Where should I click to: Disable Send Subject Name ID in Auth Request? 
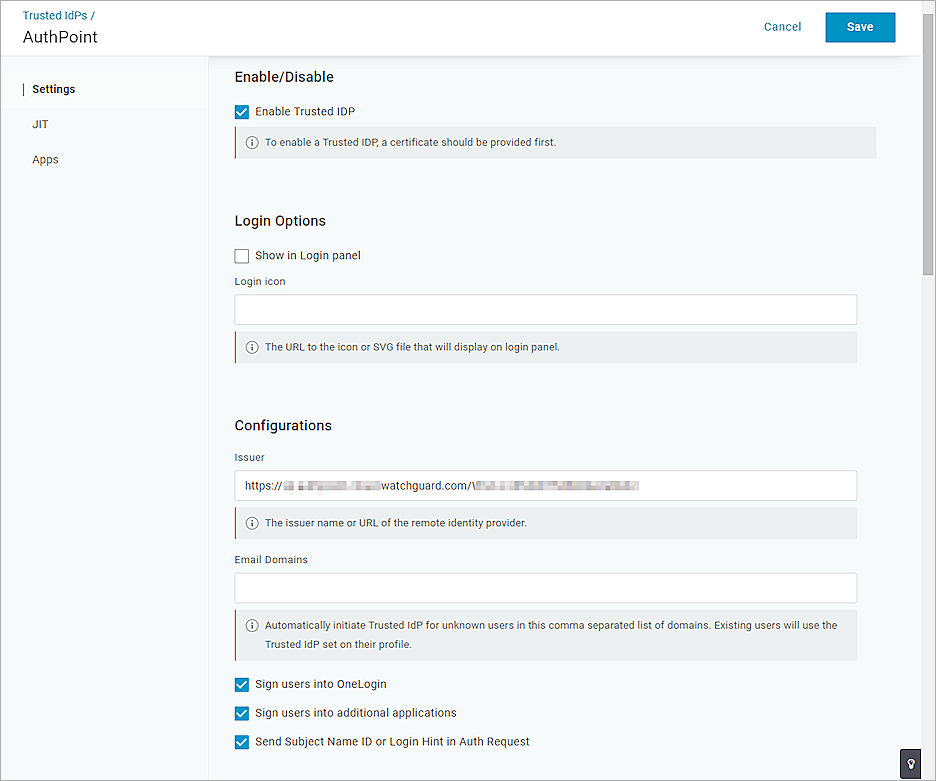point(241,742)
